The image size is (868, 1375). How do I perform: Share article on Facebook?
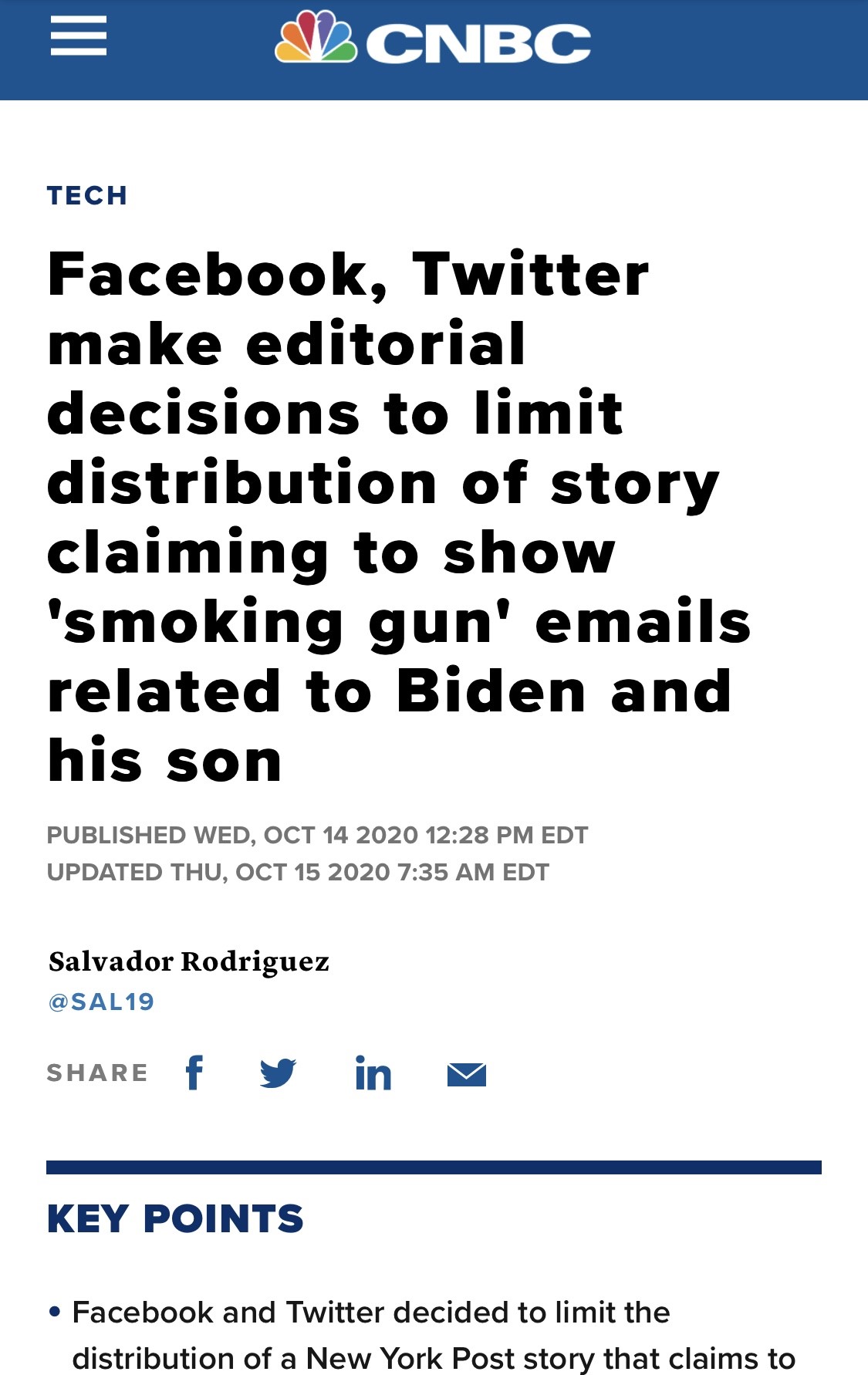(194, 1073)
